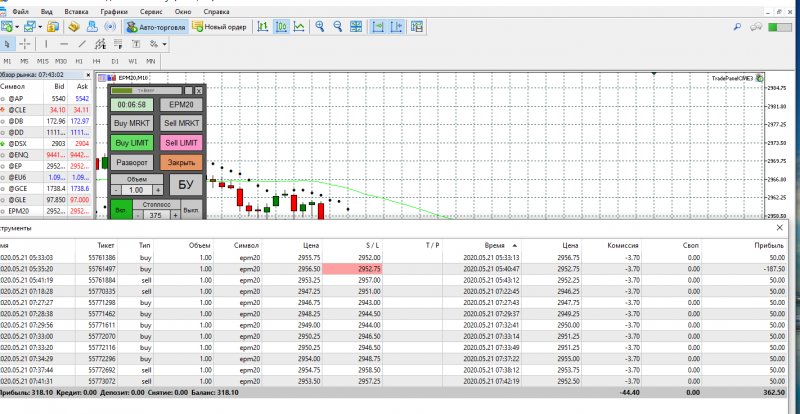Open the Графики menu
The image size is (800, 414).
114,11
